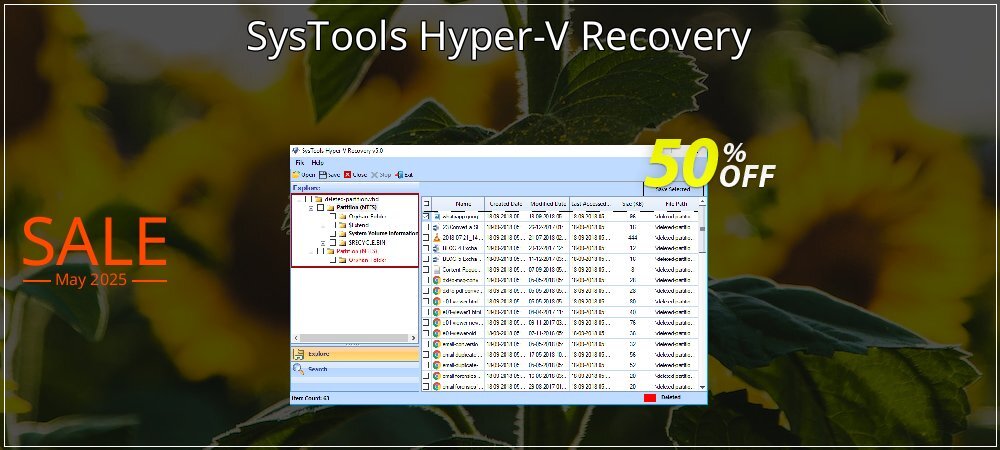The height and width of the screenshot is (450, 1000).
Task: Select the black Orphan Folder tree item
Action: click(x=367, y=216)
